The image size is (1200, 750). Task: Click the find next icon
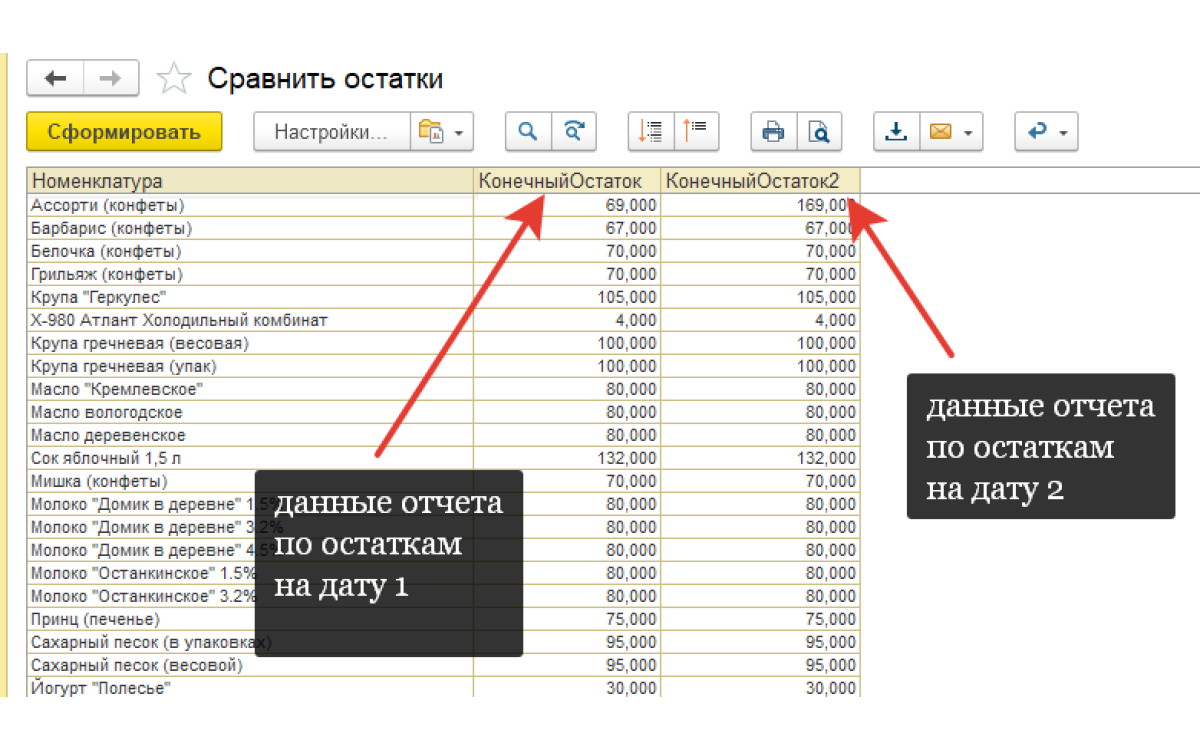[x=574, y=132]
